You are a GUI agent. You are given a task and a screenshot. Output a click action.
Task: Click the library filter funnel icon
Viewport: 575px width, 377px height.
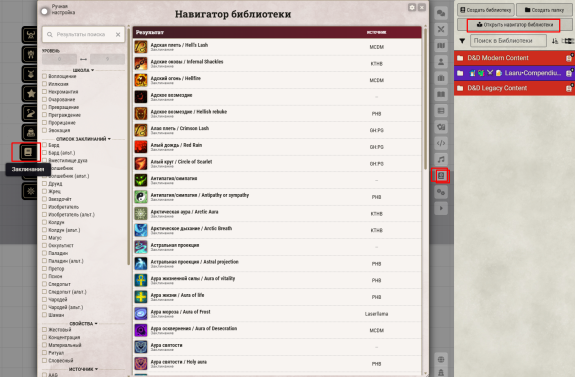tap(462, 41)
